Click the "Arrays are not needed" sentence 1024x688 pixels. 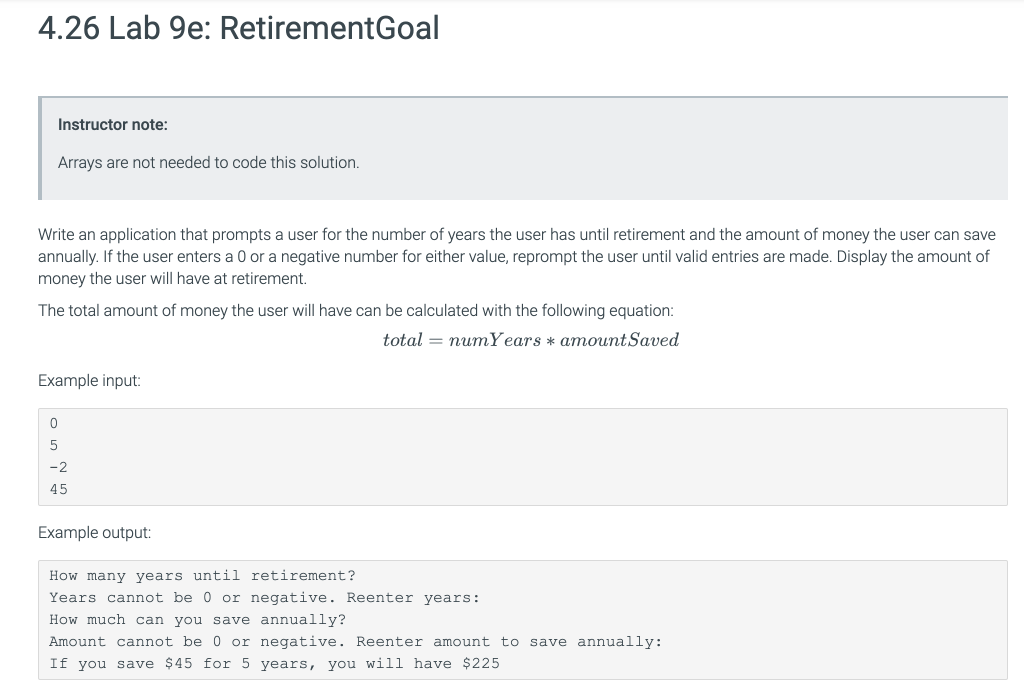point(208,162)
